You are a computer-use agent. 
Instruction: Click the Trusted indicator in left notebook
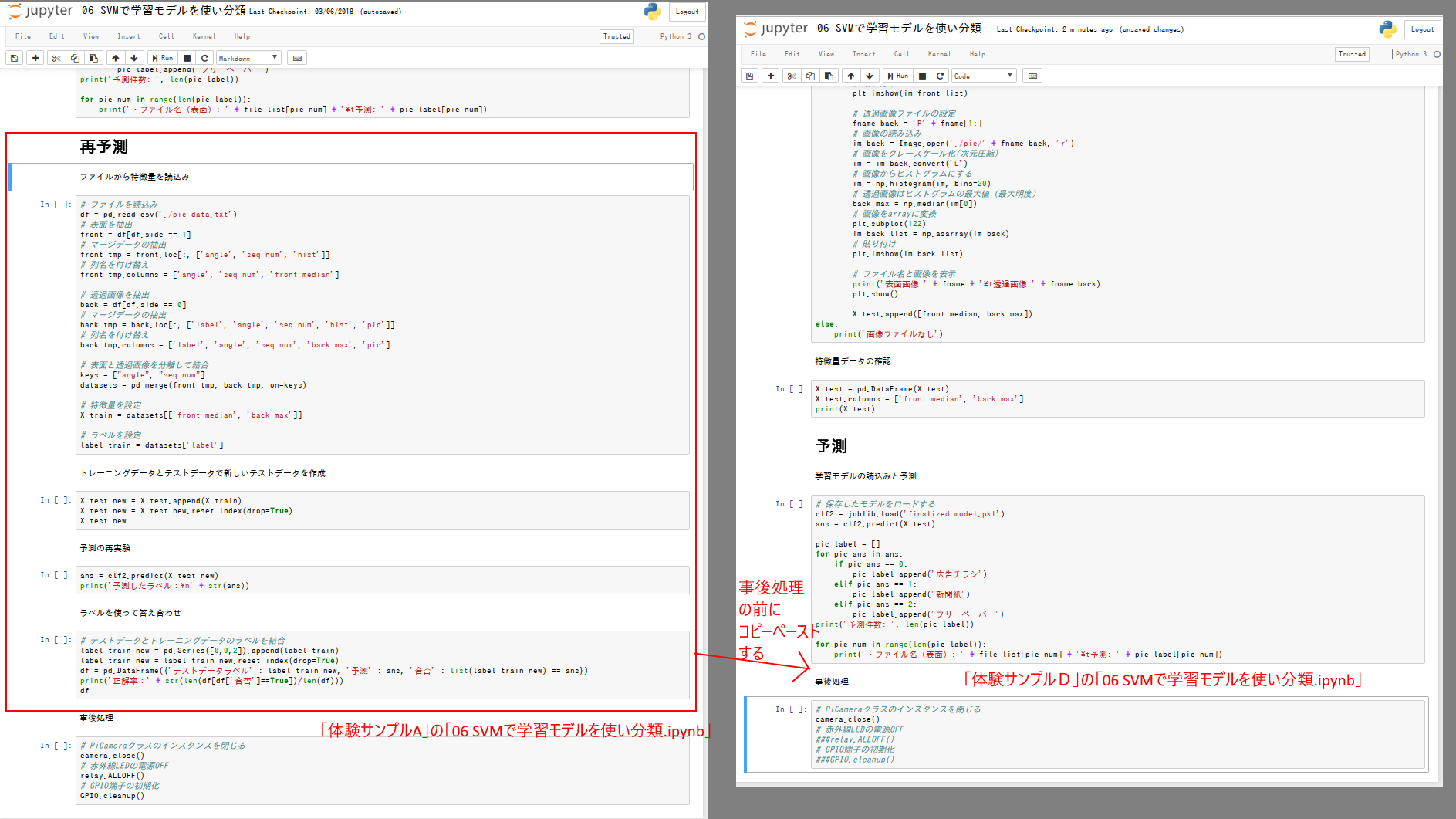(x=617, y=36)
